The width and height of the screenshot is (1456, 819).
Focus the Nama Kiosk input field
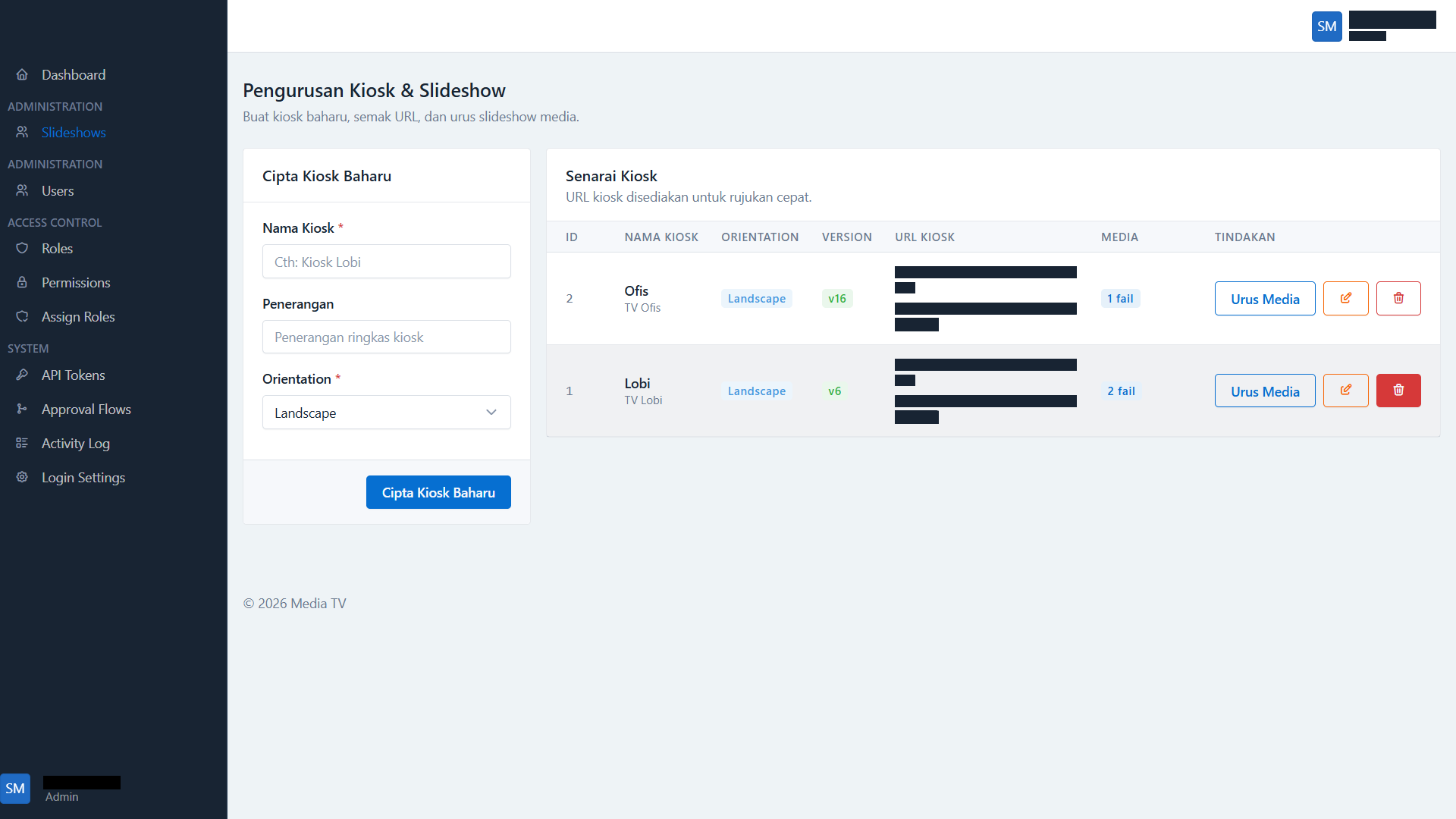coord(387,262)
